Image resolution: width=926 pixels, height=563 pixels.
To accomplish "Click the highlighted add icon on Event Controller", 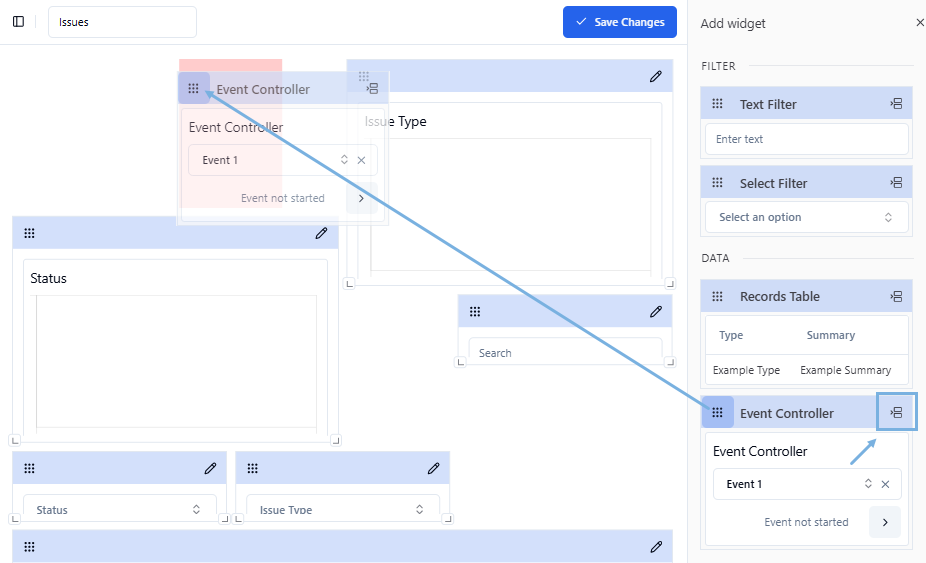I will (x=896, y=413).
